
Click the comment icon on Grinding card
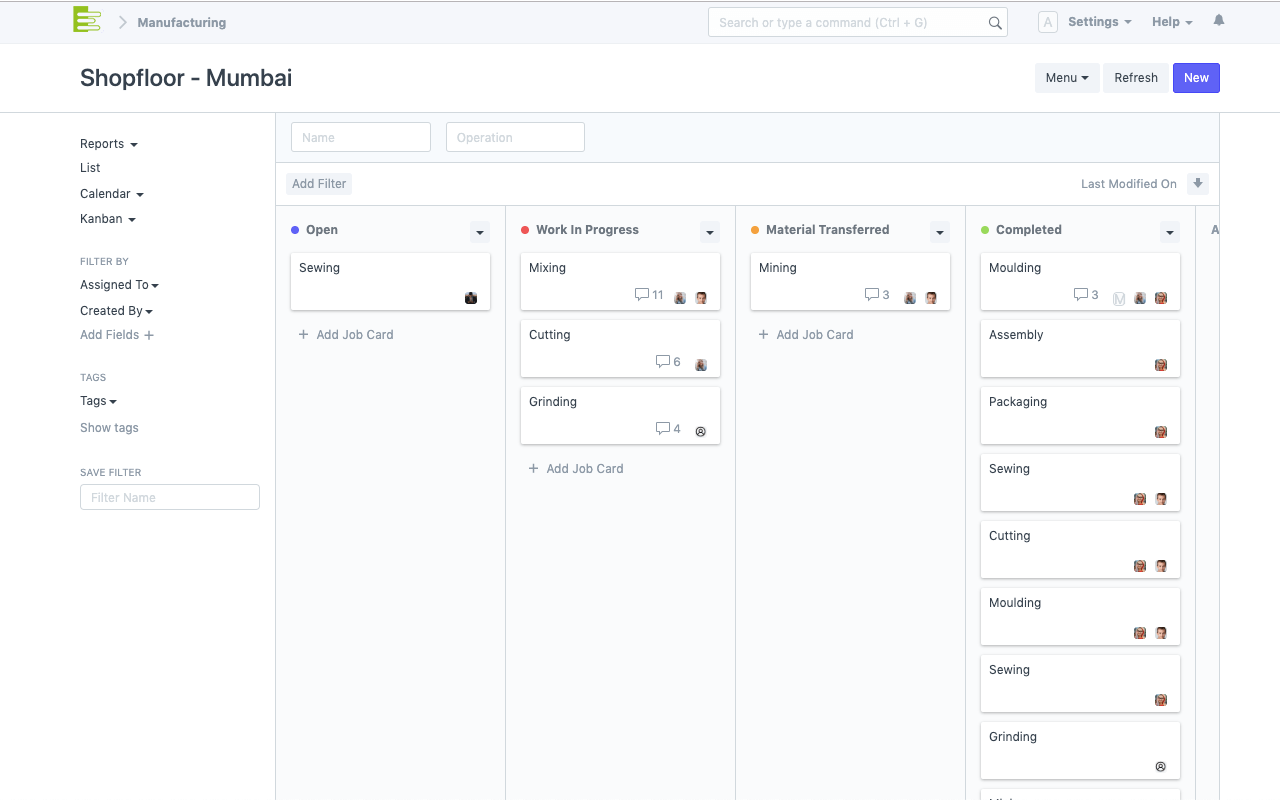tap(662, 429)
